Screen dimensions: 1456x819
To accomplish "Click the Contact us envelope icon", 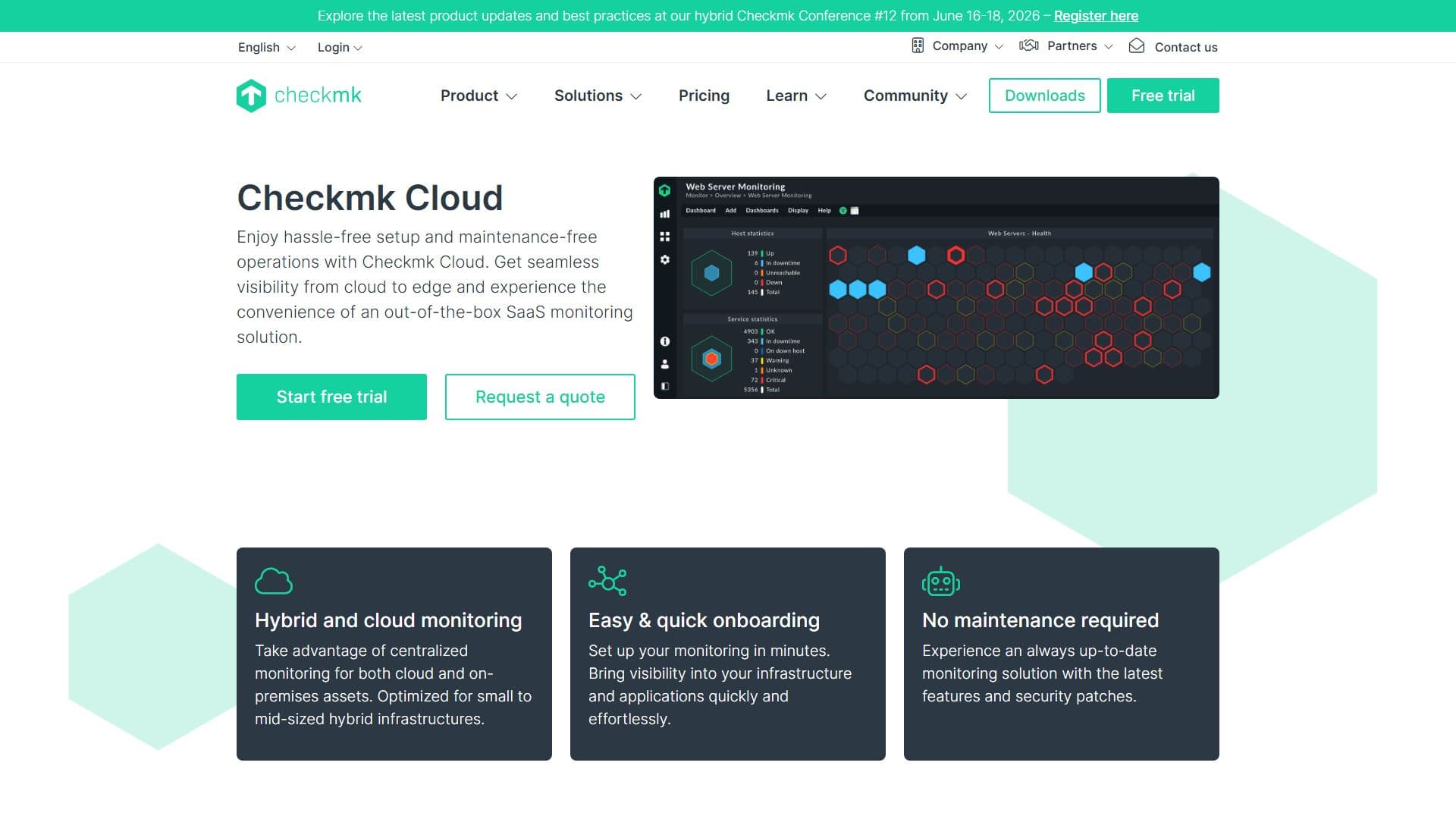I will pos(1137,45).
